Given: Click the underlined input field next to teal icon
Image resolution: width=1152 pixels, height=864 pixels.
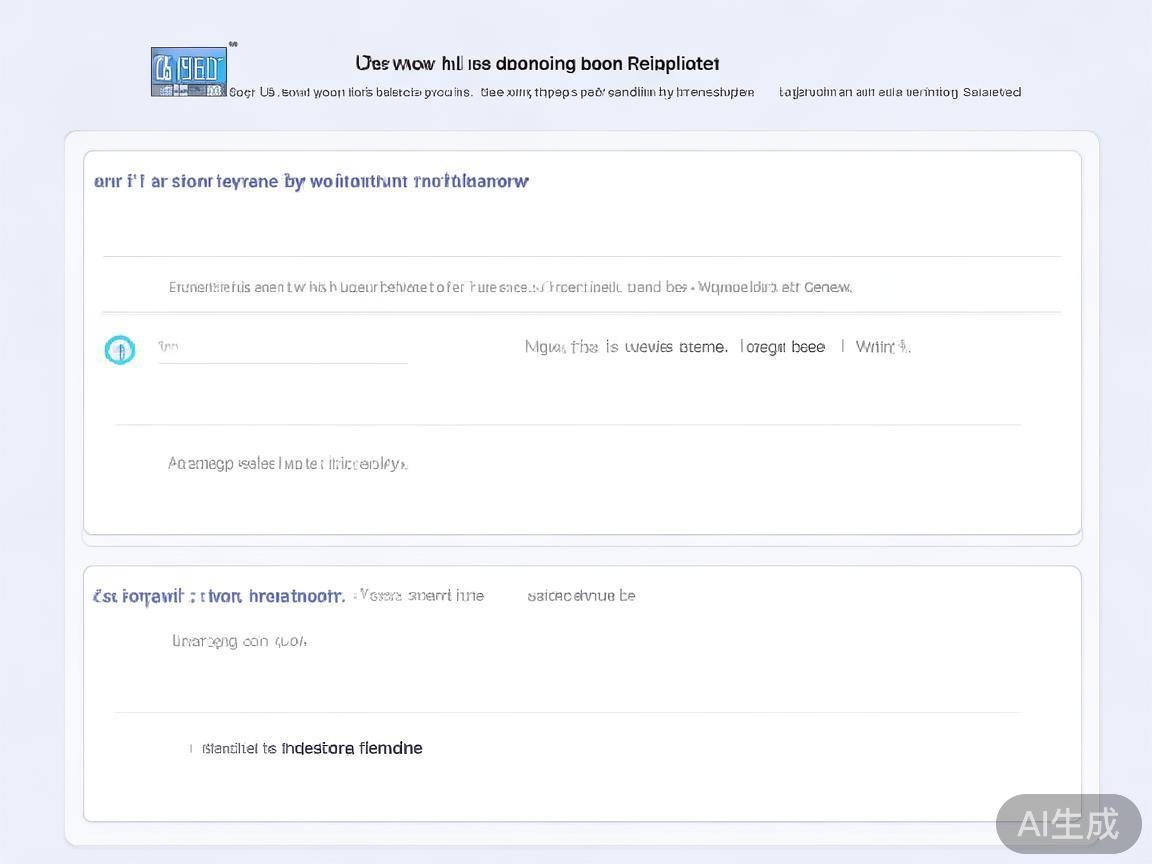Looking at the screenshot, I should (282, 349).
